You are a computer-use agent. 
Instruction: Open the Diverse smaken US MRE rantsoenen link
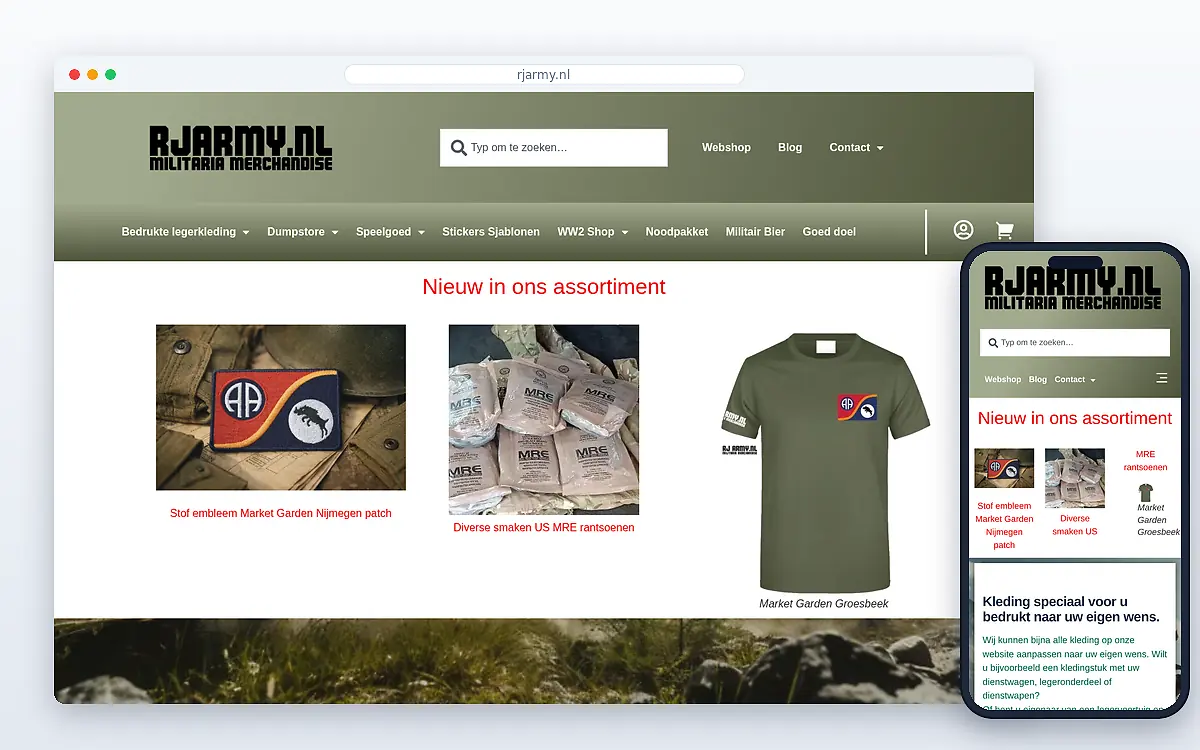(x=544, y=528)
